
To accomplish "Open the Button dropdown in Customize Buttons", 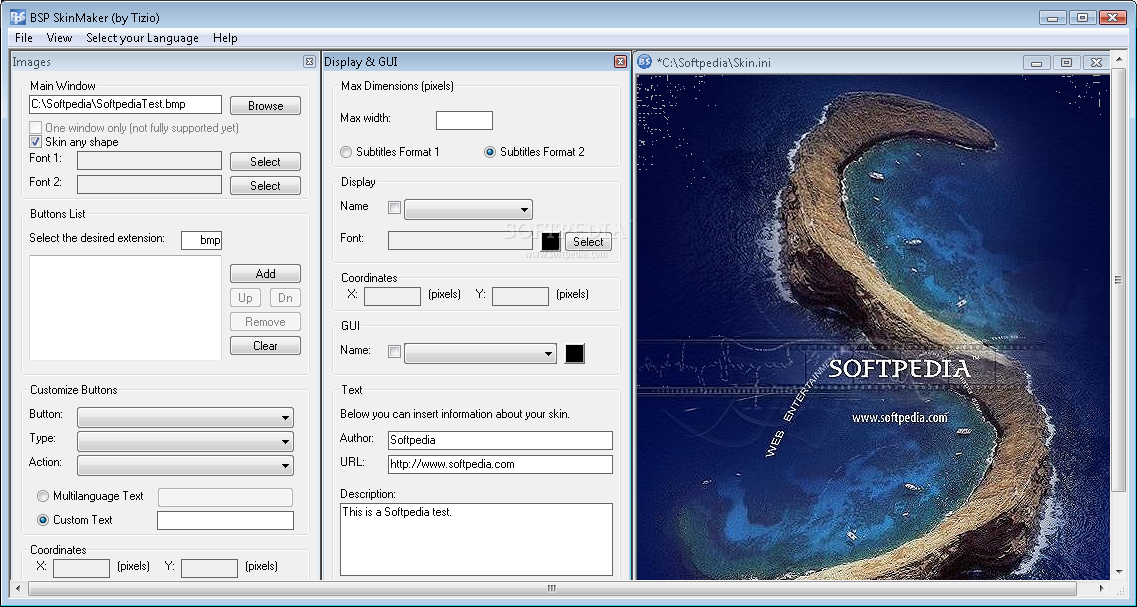I will tap(185, 418).
